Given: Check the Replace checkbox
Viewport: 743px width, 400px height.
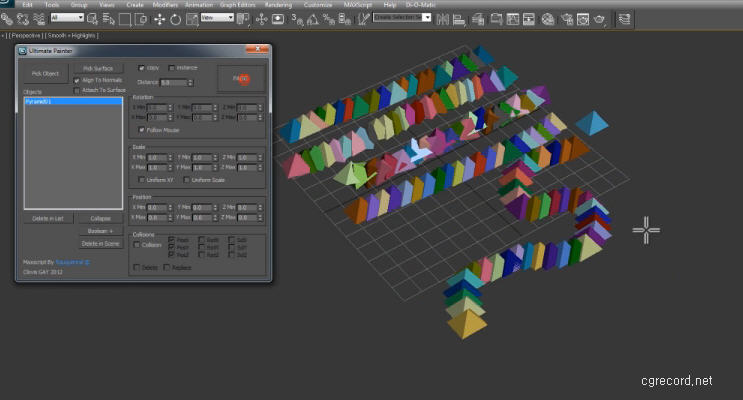Looking at the screenshot, I should 166,267.
